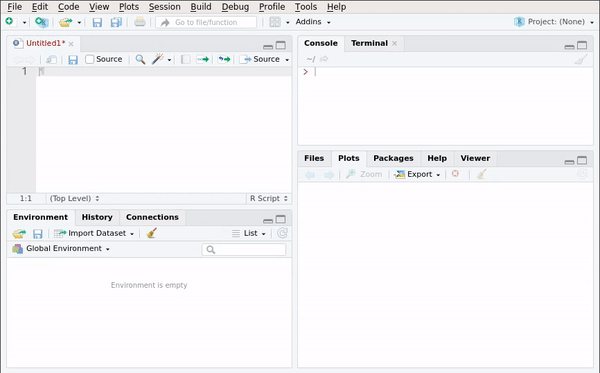Image resolution: width=600 pixels, height=373 pixels.
Task: Open the Addins dropdown
Action: (313, 22)
